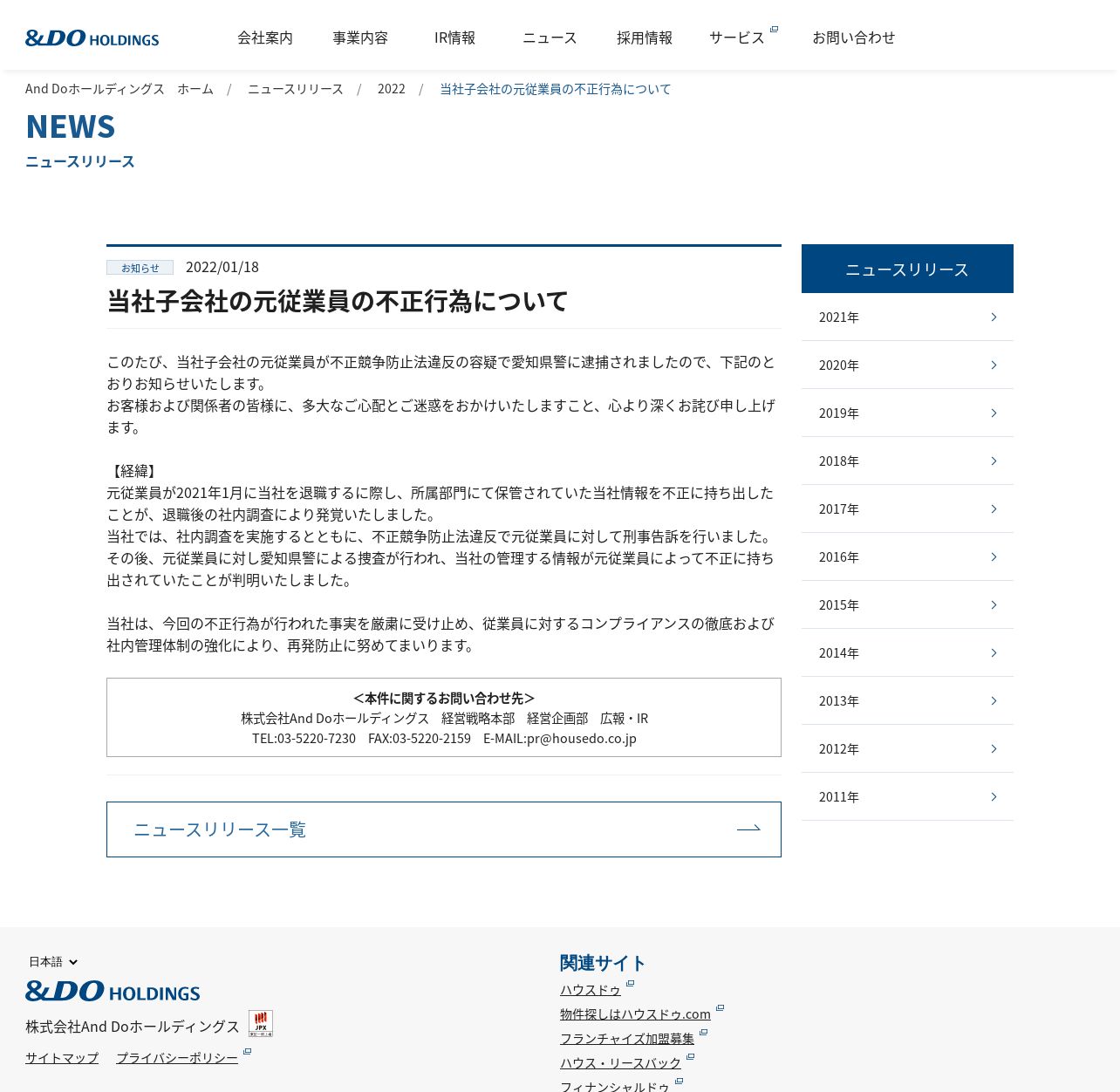Click the arrow icon in ニュースリリース一覧 button
Viewport: 1120px width, 1092px height.
(748, 829)
